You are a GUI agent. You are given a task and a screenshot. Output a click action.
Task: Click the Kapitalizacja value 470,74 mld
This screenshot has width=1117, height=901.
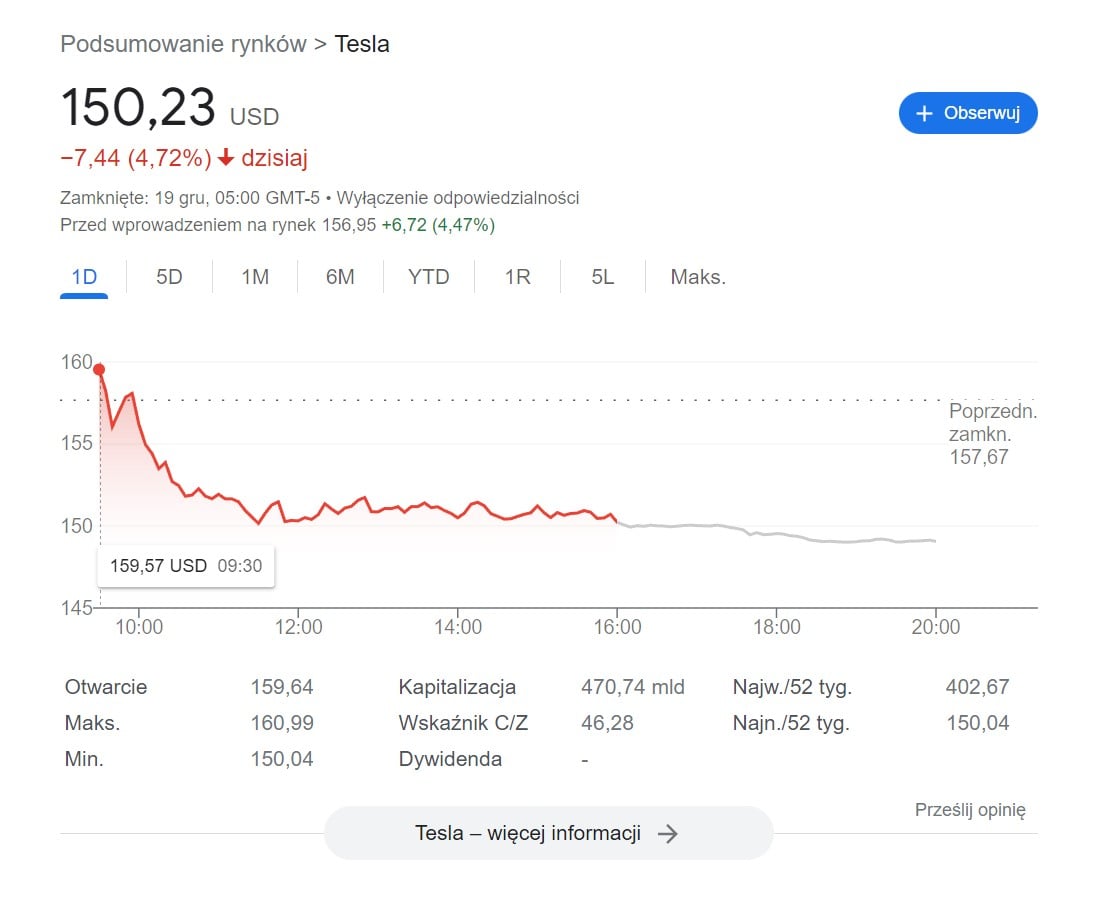tap(632, 687)
